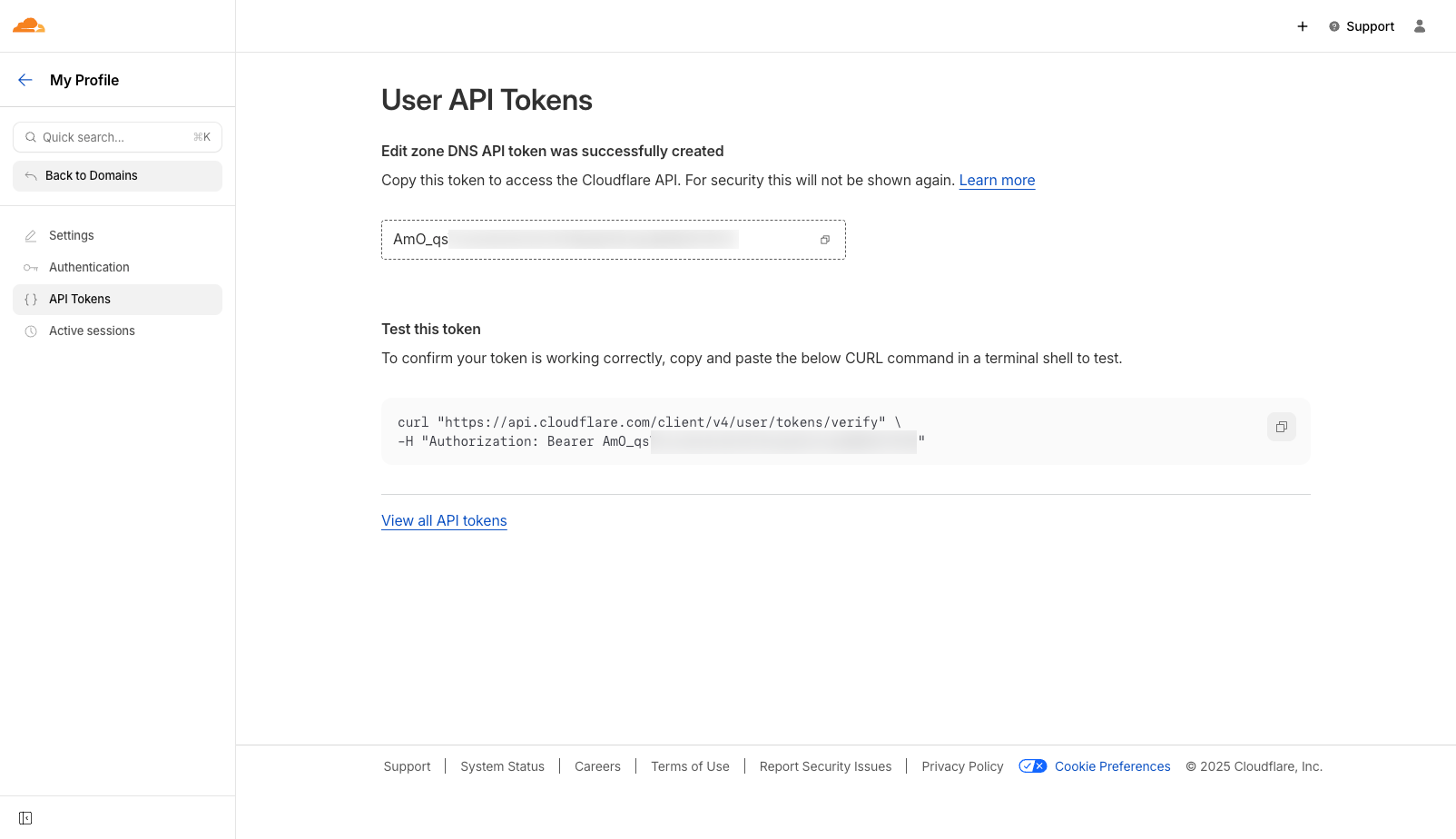This screenshot has width=1456, height=839.
Task: Click the My Profile heading
Action: click(84, 80)
